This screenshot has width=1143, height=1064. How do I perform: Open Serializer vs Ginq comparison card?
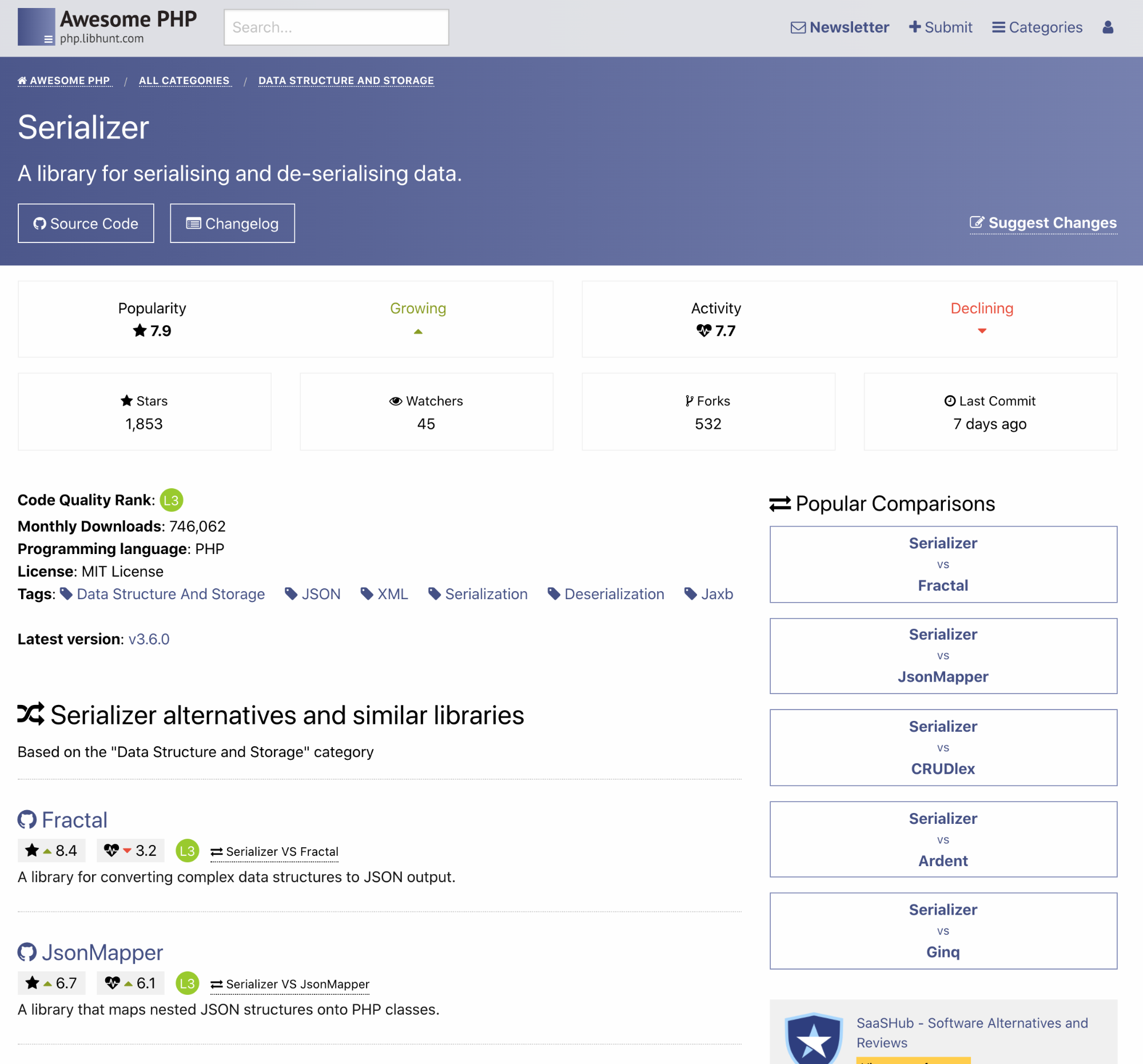tap(943, 931)
